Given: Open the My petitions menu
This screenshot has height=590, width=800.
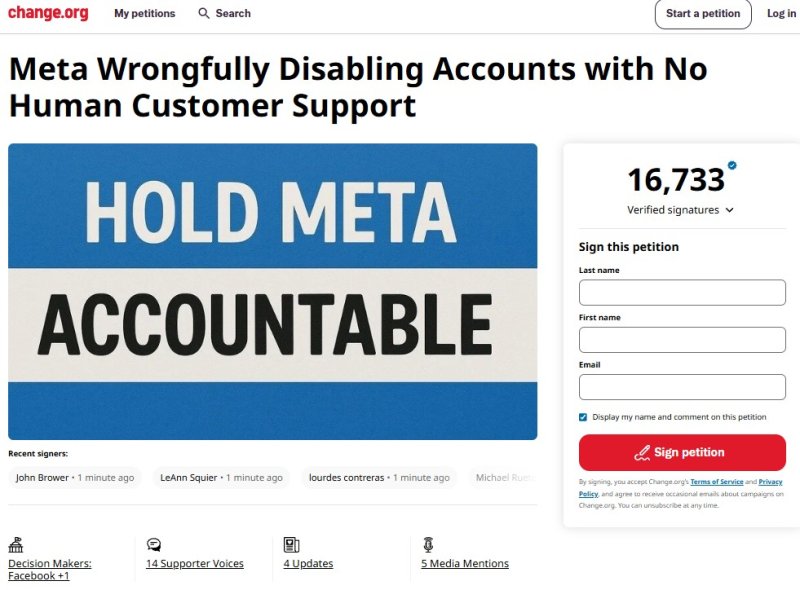Looking at the screenshot, I should (x=144, y=14).
